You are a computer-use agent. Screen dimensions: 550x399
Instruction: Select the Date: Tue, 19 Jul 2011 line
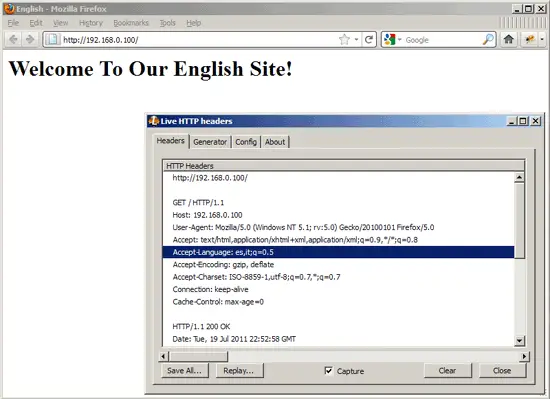click(338, 339)
